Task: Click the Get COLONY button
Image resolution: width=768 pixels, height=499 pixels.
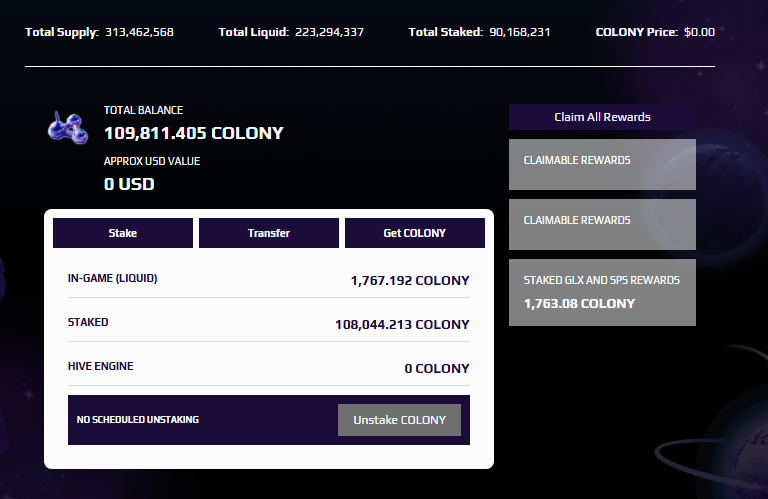Action: coord(415,233)
